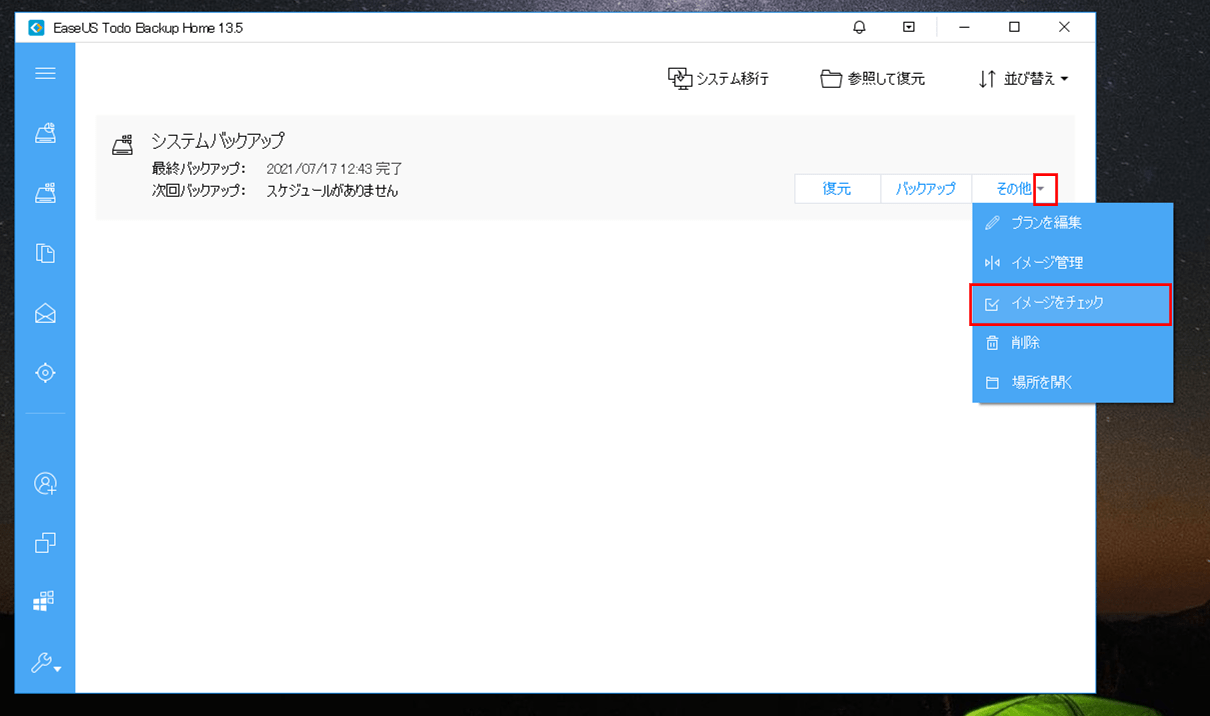The image size is (1210, 716).
Task: Expand the Tools wrench menu
Action: [x=45, y=662]
